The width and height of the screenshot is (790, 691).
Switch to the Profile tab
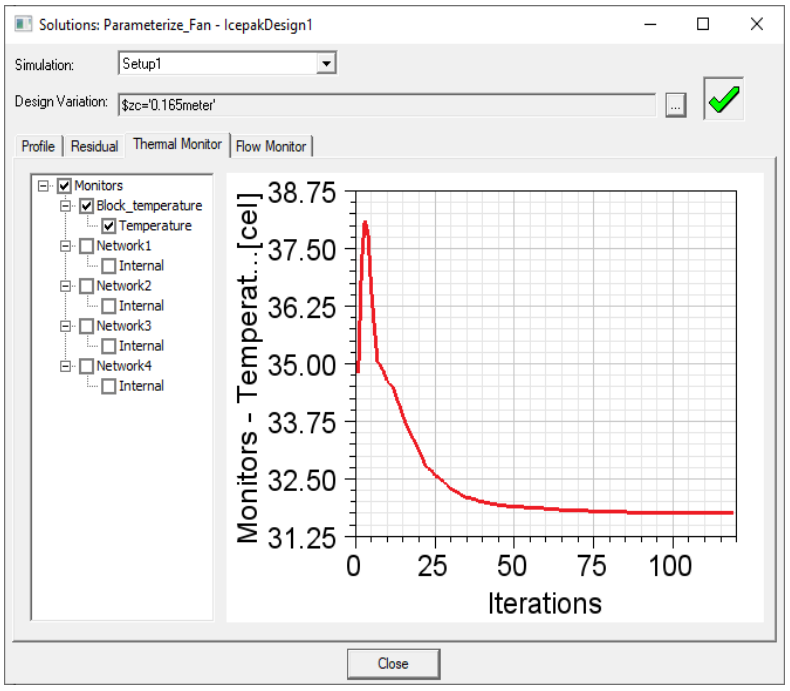38,147
